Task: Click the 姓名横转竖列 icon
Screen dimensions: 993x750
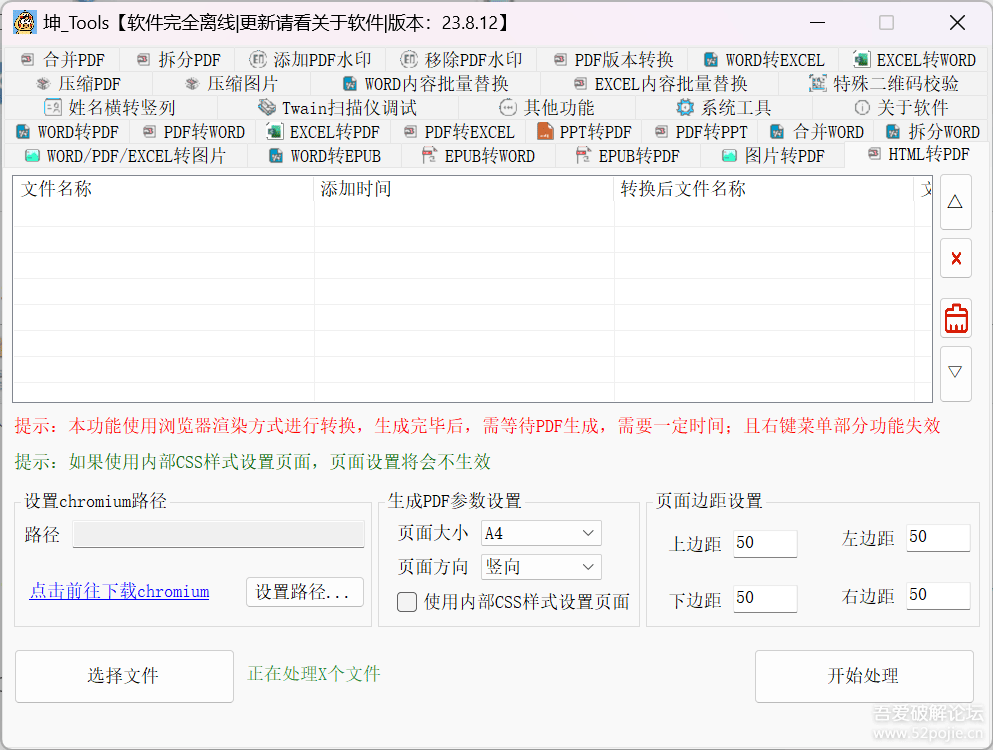Action: coord(53,107)
